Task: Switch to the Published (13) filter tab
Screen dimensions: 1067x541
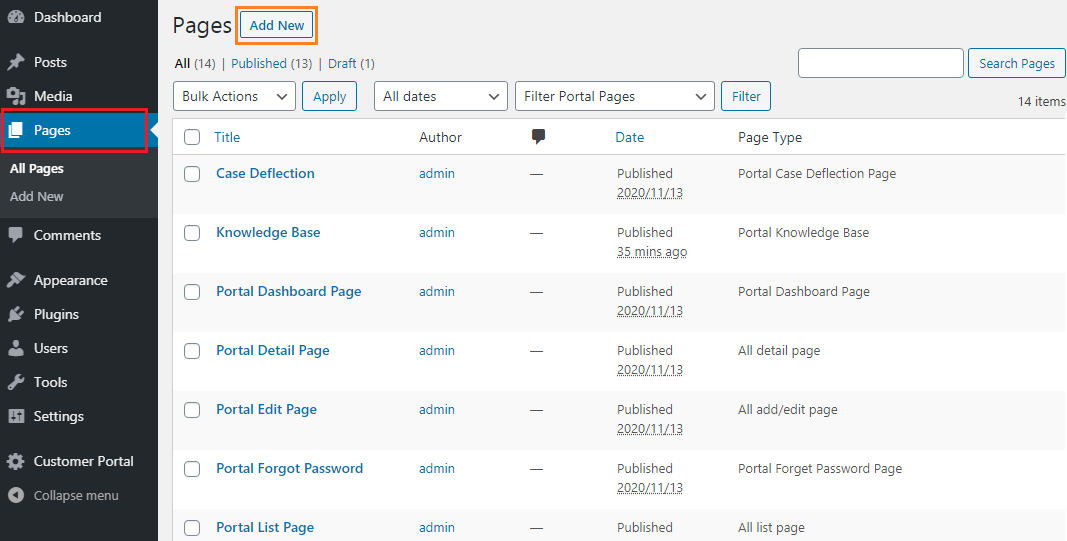Action: click(x=271, y=63)
